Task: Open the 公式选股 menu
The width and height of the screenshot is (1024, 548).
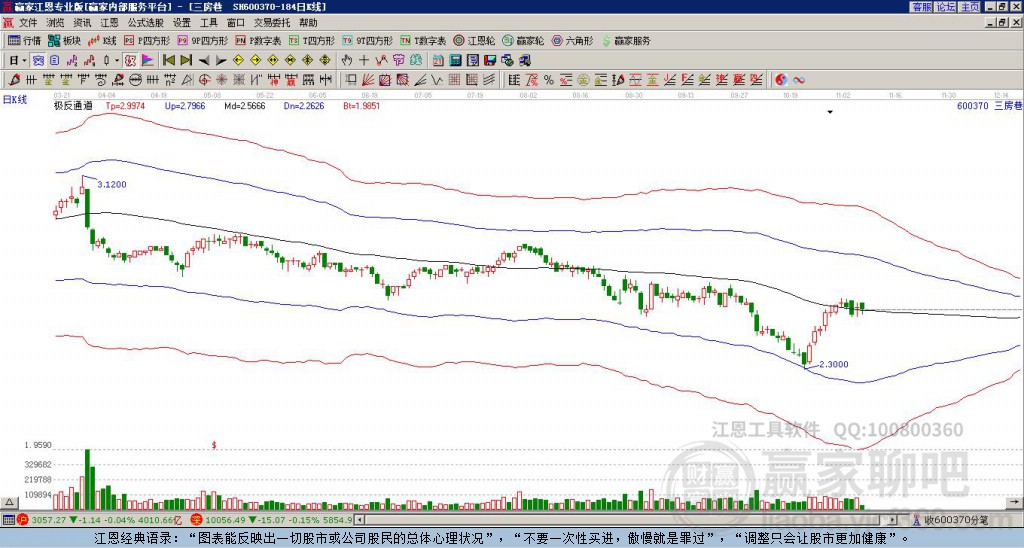Action: pyautogui.click(x=146, y=23)
